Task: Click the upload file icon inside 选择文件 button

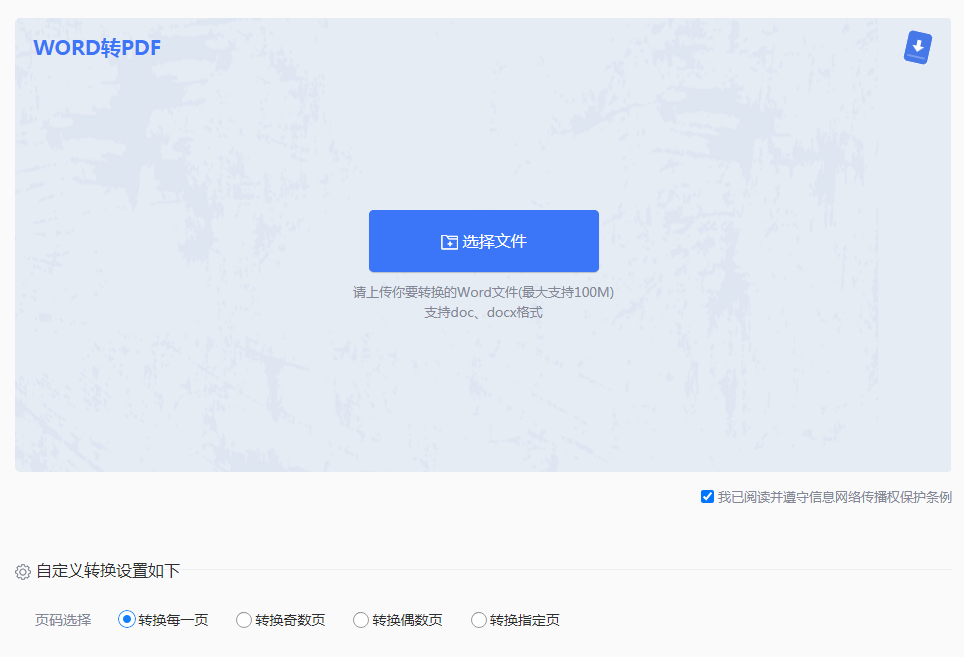Action: pyautogui.click(x=451, y=240)
